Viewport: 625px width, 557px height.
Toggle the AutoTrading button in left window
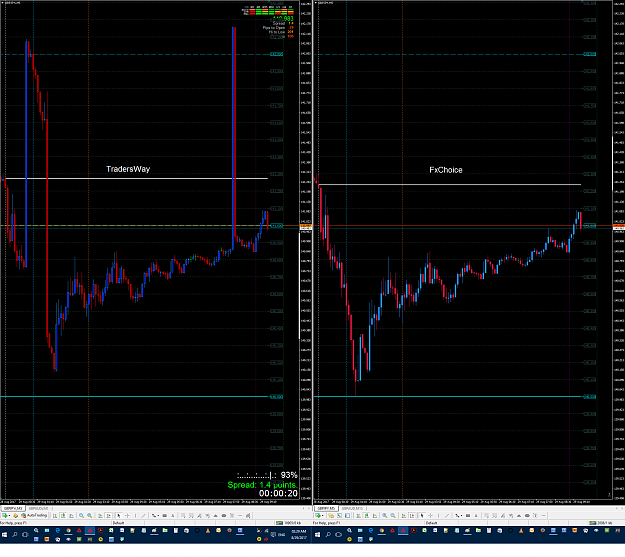34,516
